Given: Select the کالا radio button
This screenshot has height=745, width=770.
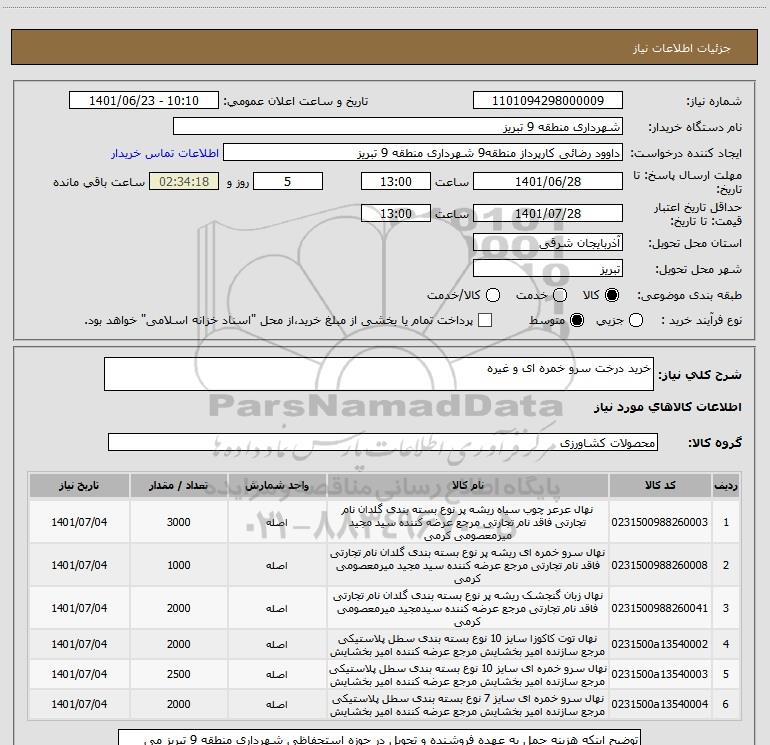Looking at the screenshot, I should coord(612,295).
